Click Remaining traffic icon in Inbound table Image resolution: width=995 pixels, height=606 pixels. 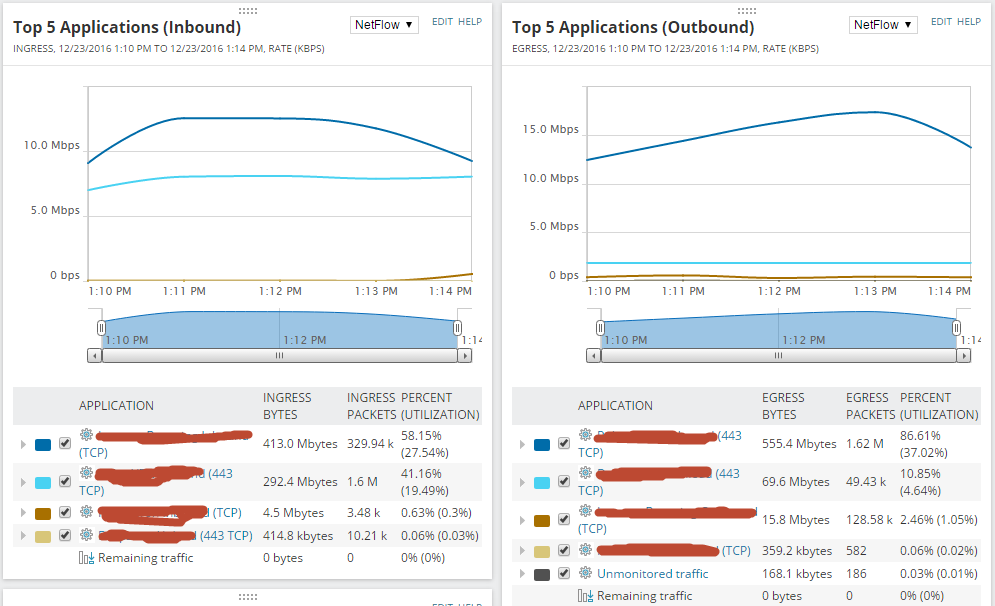86,558
